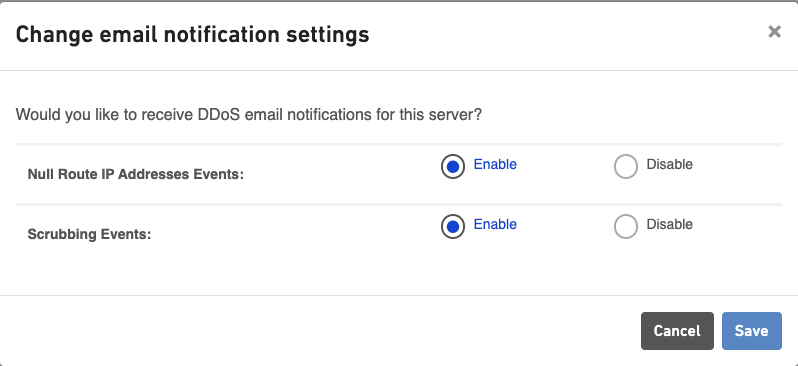Image resolution: width=798 pixels, height=366 pixels.
Task: Click the divider line above Null Route row
Action: click(x=398, y=145)
